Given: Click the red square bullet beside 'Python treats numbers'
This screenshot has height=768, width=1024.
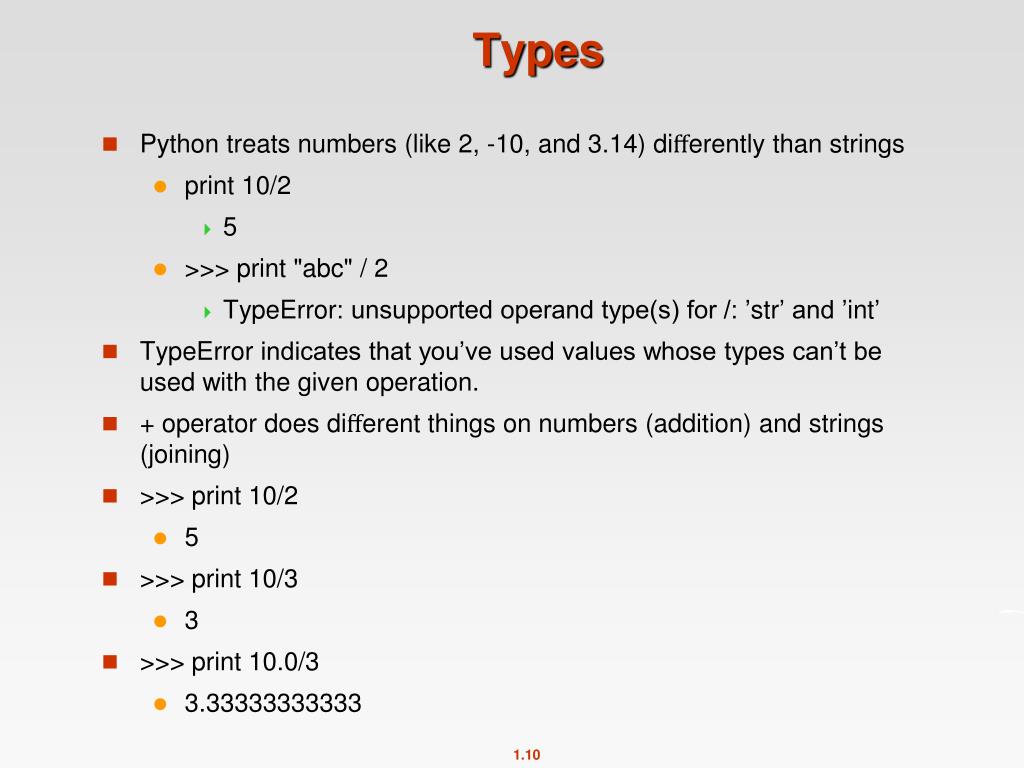Looking at the screenshot, I should 110,144.
